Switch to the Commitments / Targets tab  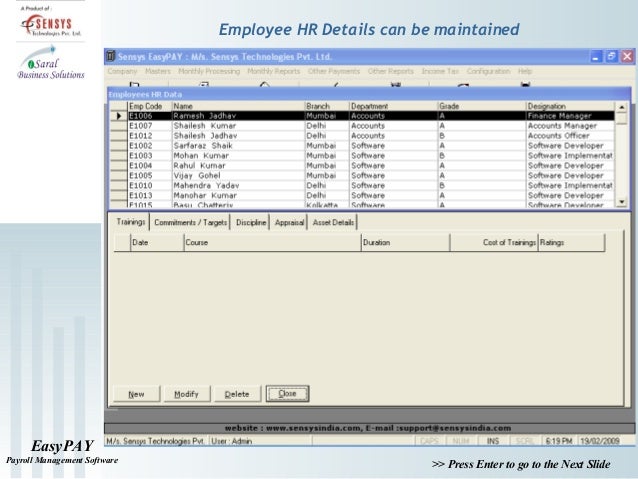coord(190,223)
